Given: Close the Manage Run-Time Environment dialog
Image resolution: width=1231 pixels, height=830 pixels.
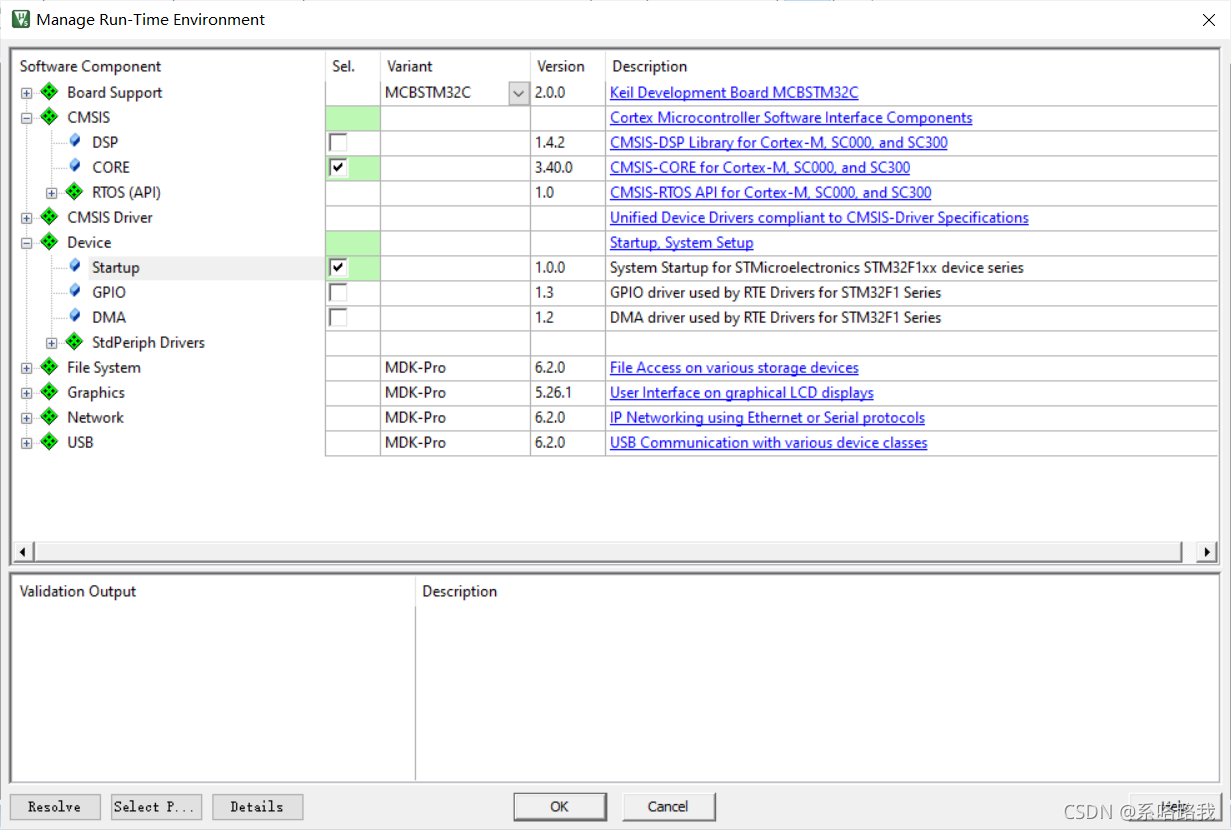Looking at the screenshot, I should pyautogui.click(x=1208, y=20).
